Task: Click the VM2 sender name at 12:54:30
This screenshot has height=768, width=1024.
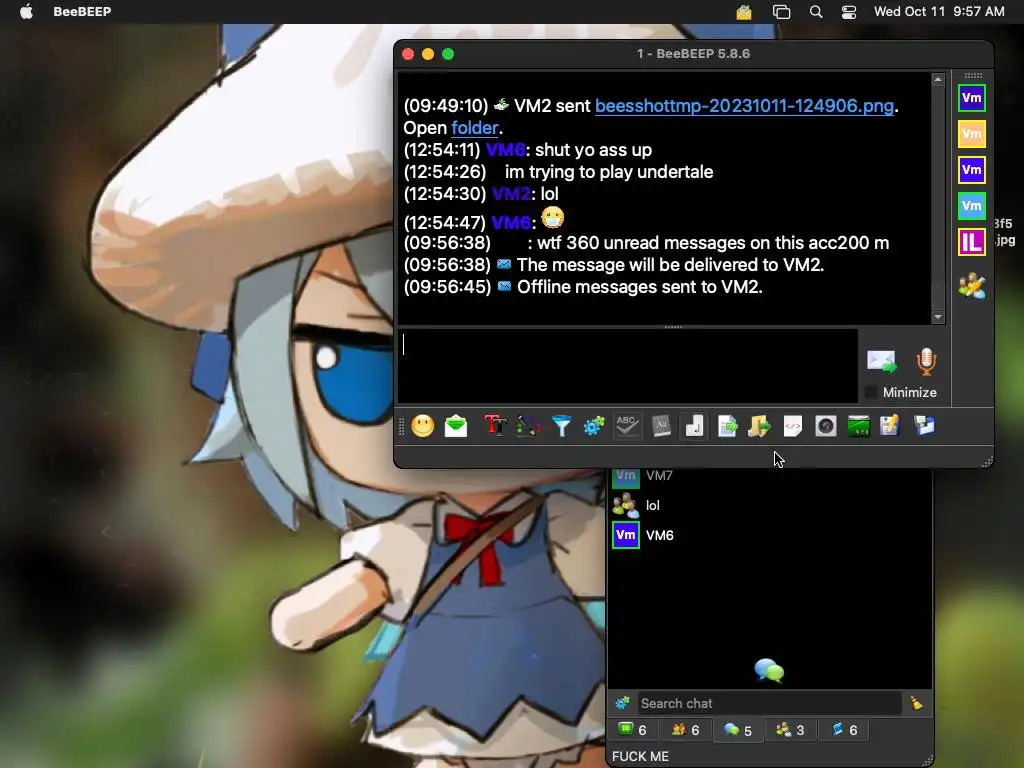Action: [511, 194]
